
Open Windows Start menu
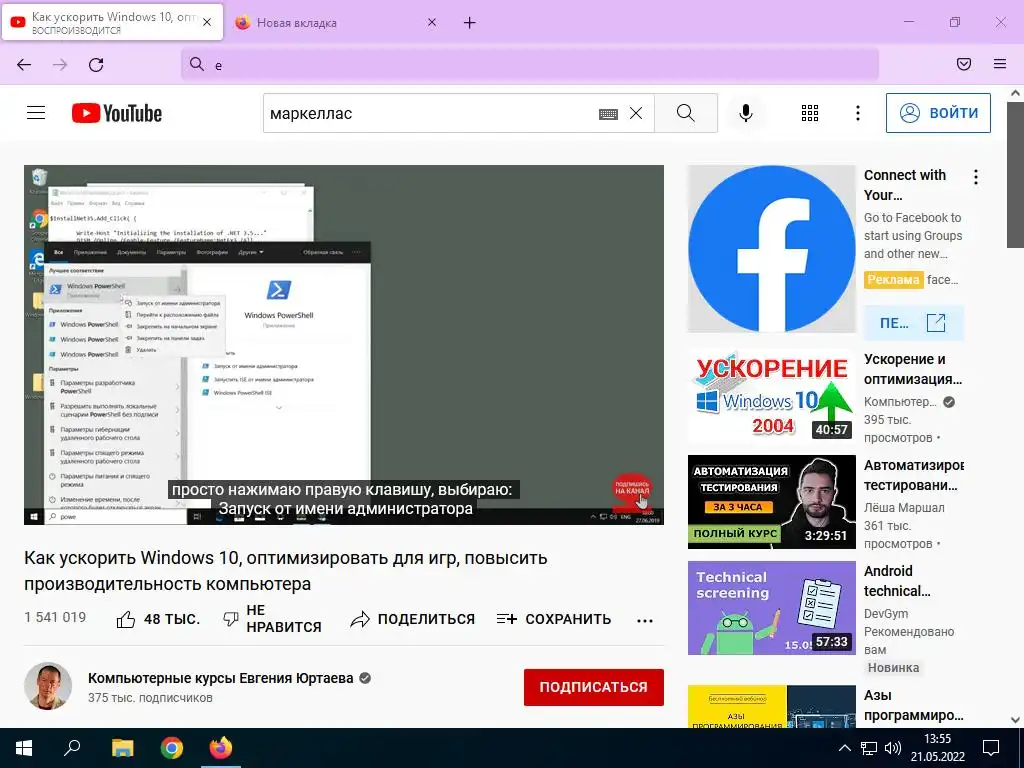click(x=24, y=748)
